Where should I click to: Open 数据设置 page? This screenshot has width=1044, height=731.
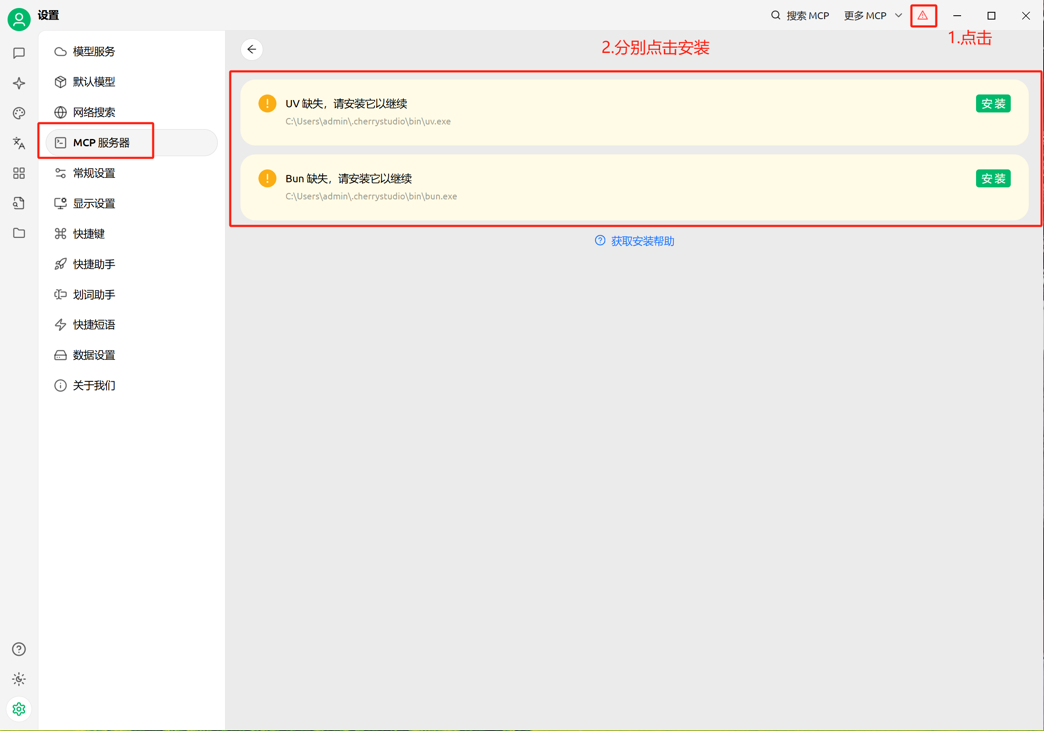tap(131, 355)
